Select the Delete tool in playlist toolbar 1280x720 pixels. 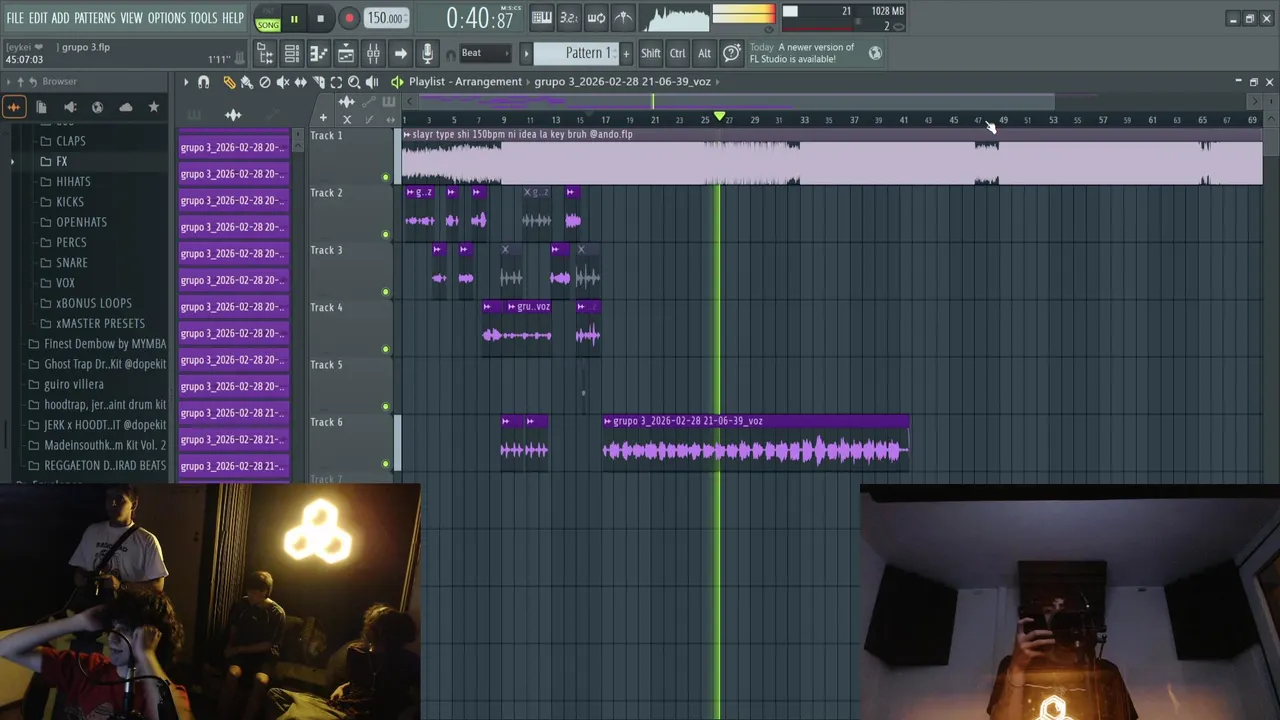265,82
